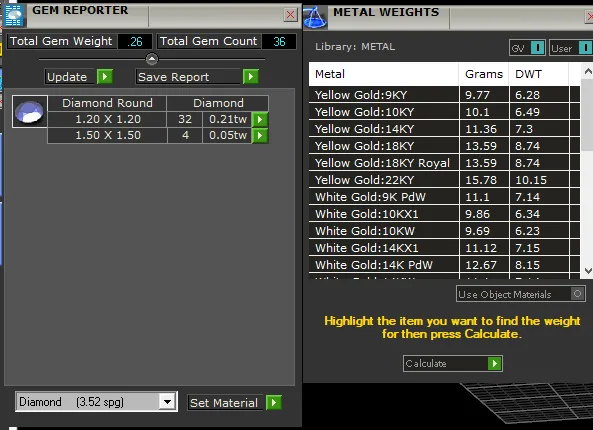The width and height of the screenshot is (593, 430).
Task: Toggle the User library switch
Action: [585, 48]
